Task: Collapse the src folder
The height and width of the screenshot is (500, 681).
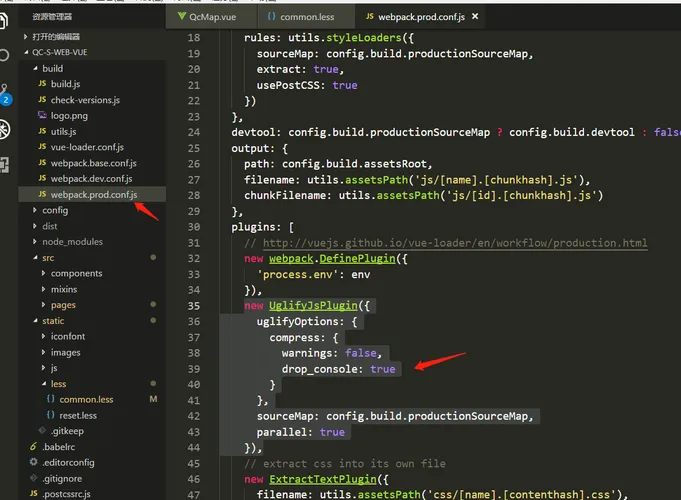Action: pos(35,258)
